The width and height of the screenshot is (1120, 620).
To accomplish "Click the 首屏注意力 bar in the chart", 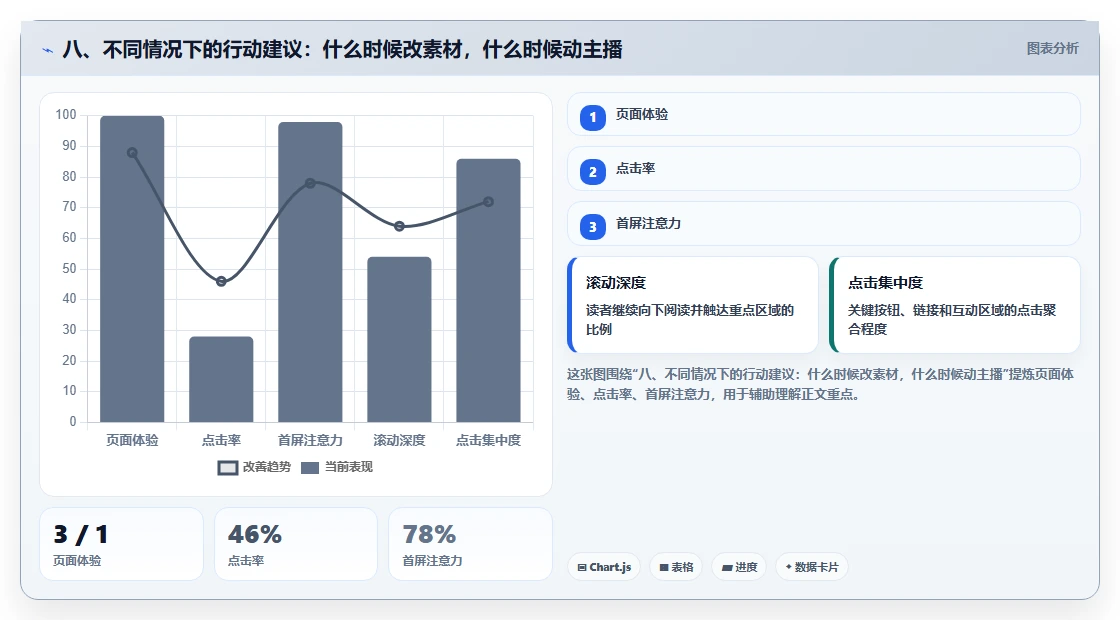I will click(x=310, y=272).
